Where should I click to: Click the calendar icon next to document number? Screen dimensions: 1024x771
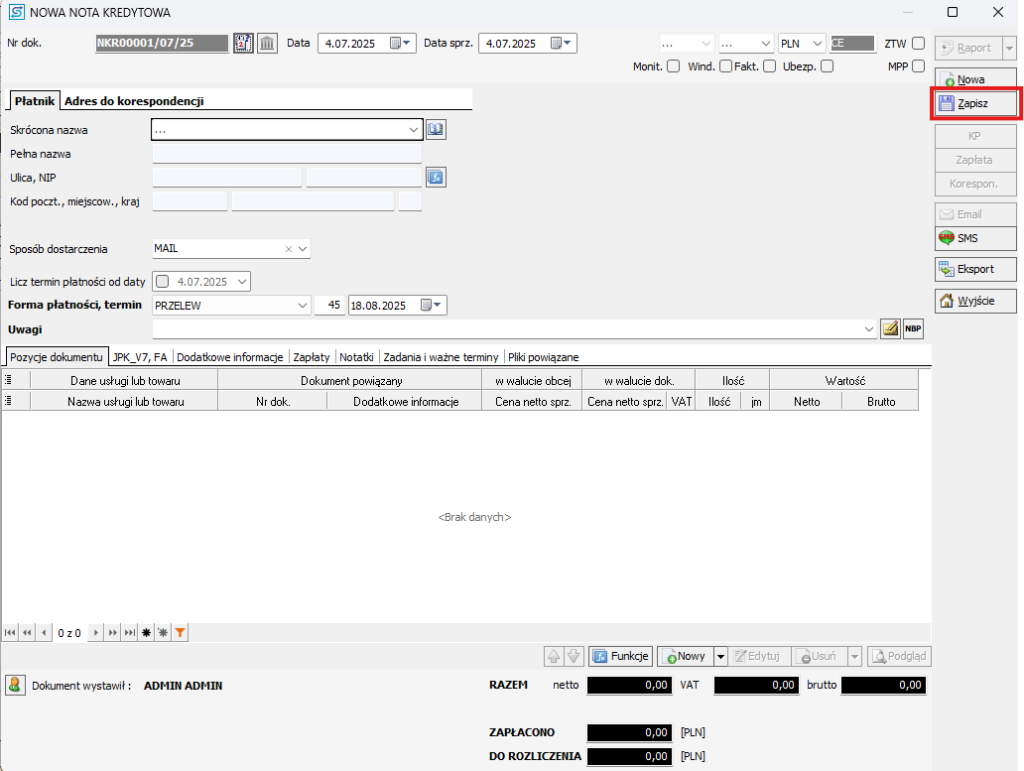(244, 43)
